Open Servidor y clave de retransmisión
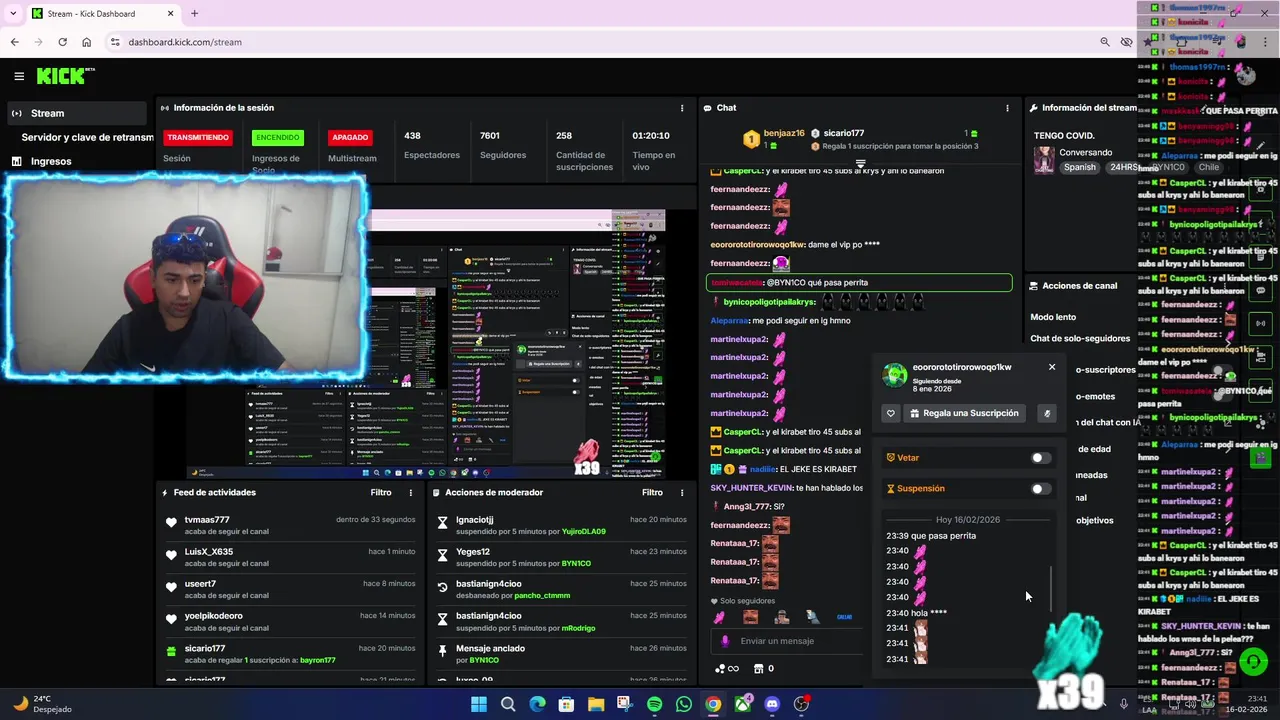Screen dimensions: 1280x720 88,137
